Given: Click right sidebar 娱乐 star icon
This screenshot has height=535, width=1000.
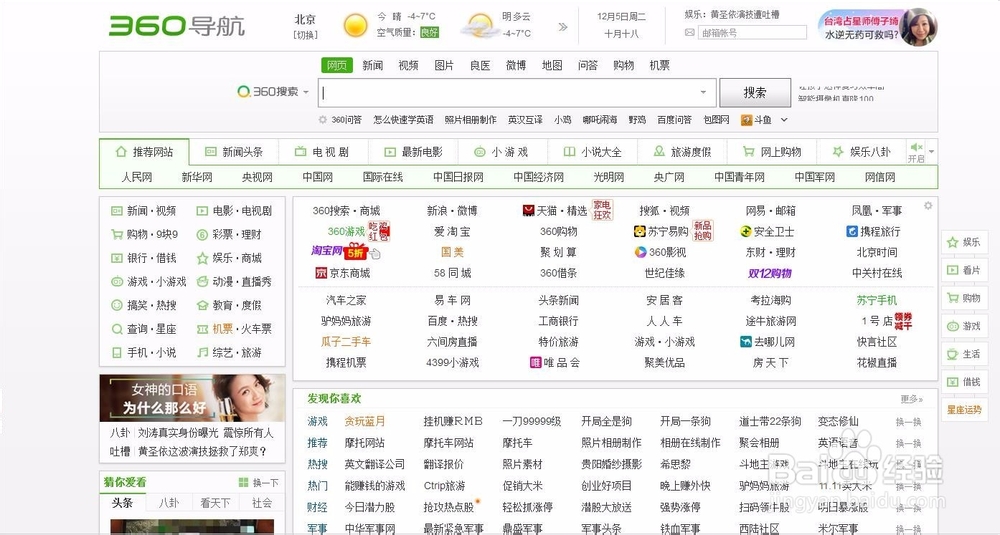Looking at the screenshot, I should 953,242.
